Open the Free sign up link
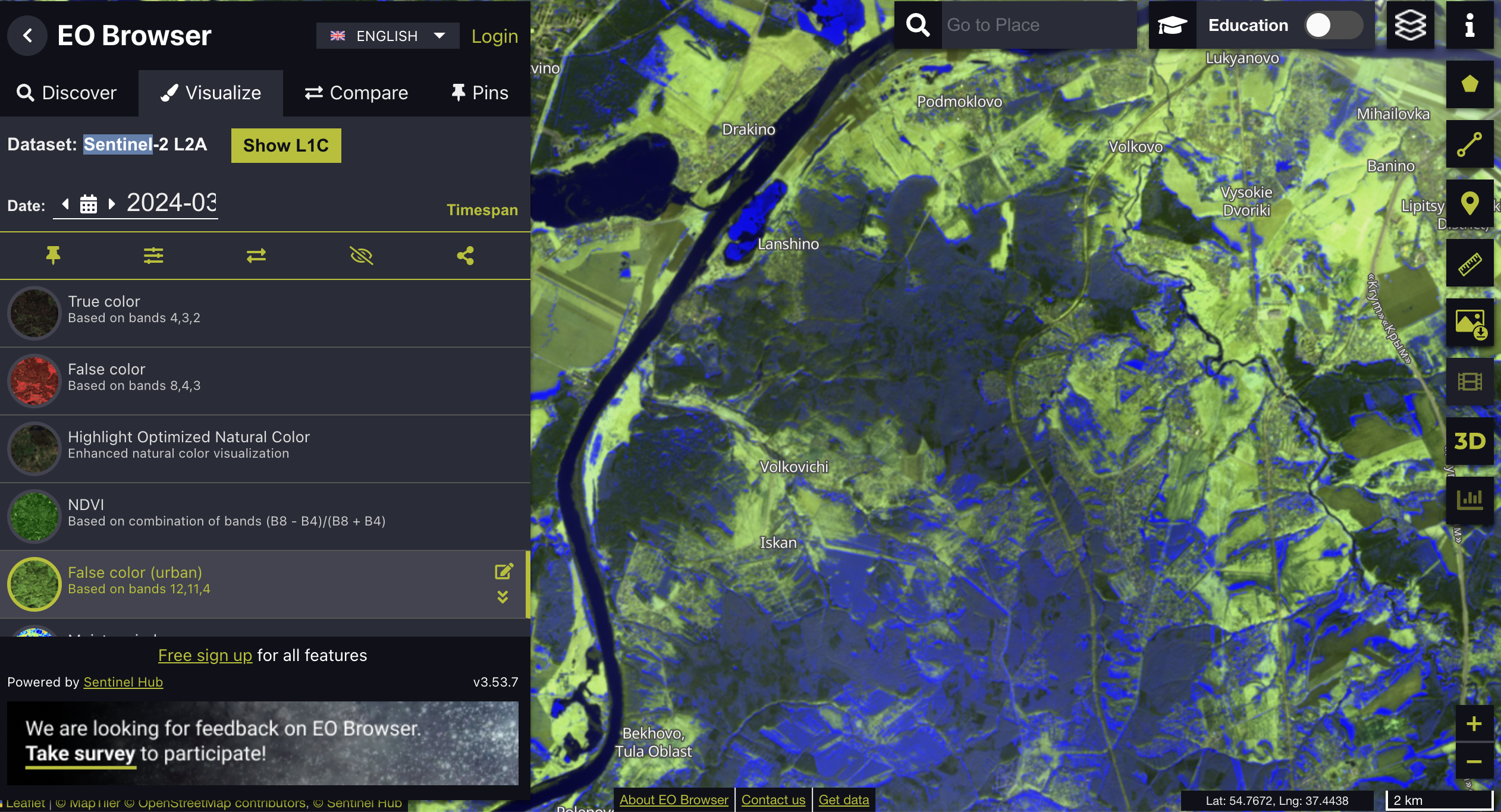The image size is (1501, 812). coord(205,655)
